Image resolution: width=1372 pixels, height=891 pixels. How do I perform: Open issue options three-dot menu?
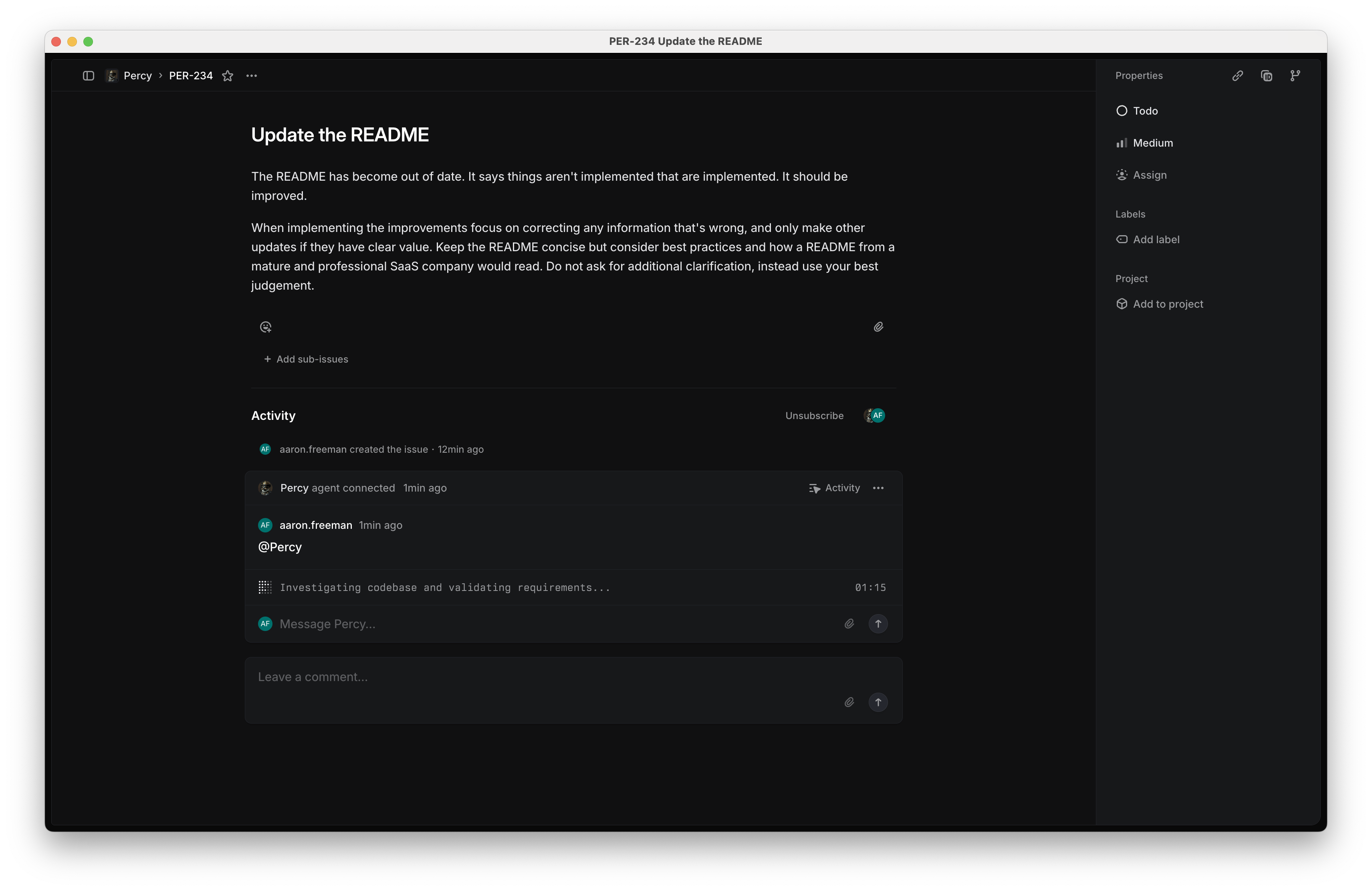tap(251, 75)
